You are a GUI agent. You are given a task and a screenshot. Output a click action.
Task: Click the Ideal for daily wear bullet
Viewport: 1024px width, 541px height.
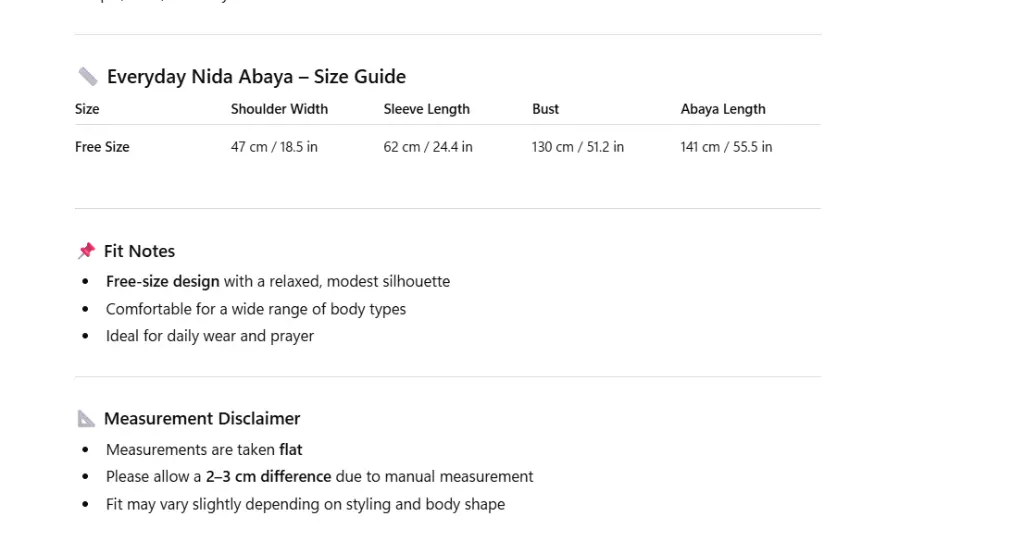click(210, 336)
